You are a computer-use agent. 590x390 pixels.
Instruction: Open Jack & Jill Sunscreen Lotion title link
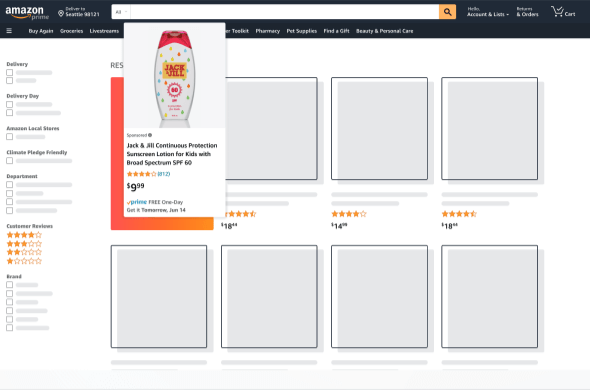(x=172, y=154)
